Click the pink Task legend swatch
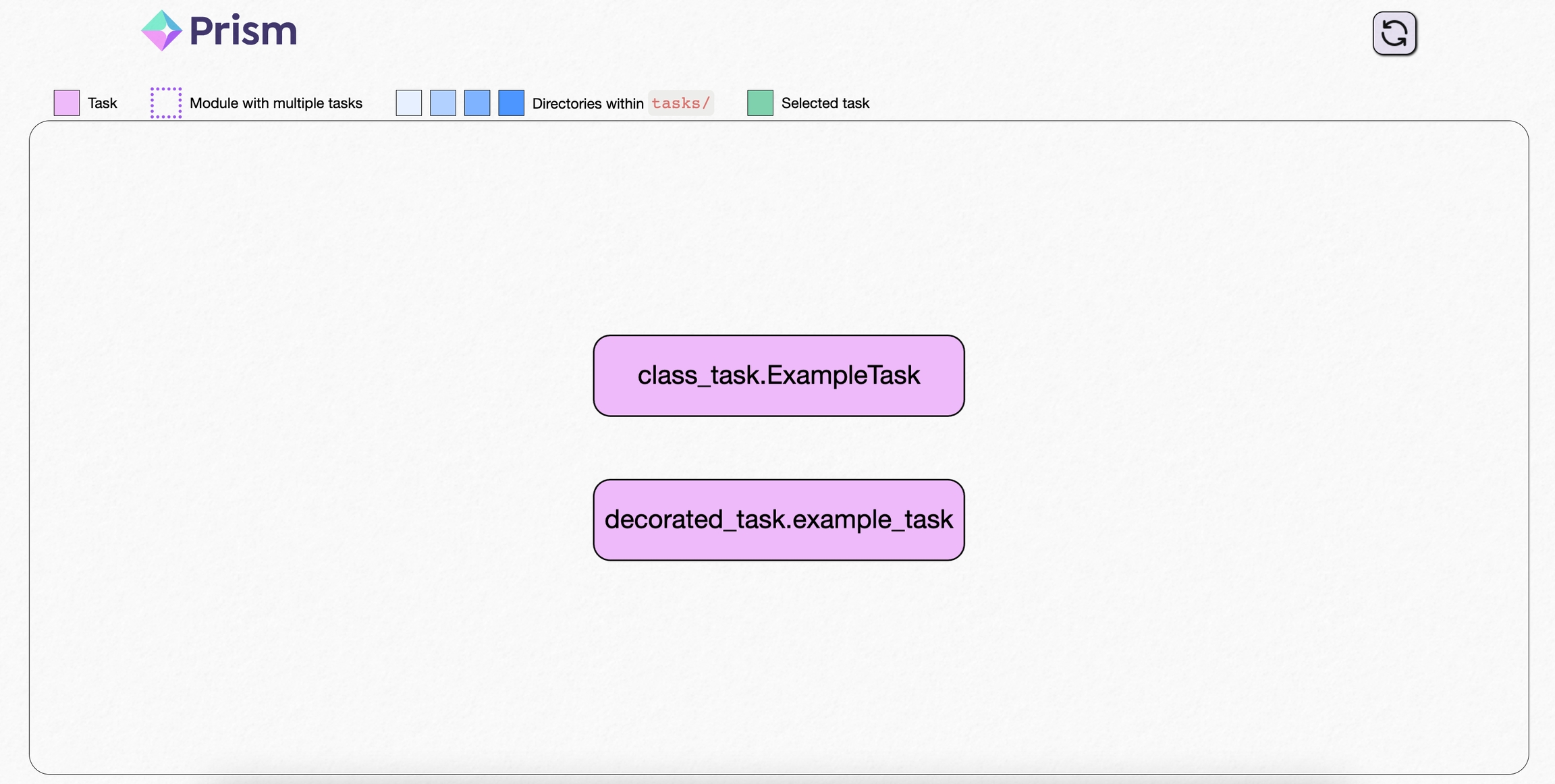This screenshot has width=1555, height=784. coord(67,103)
